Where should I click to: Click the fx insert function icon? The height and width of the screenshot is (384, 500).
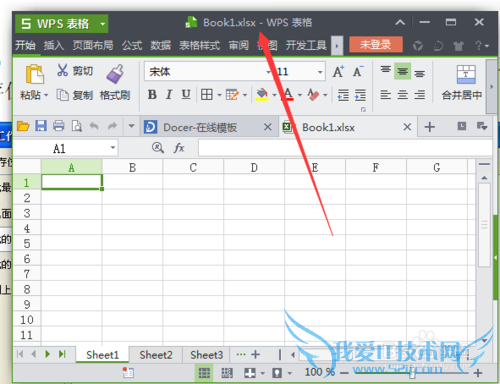[179, 148]
